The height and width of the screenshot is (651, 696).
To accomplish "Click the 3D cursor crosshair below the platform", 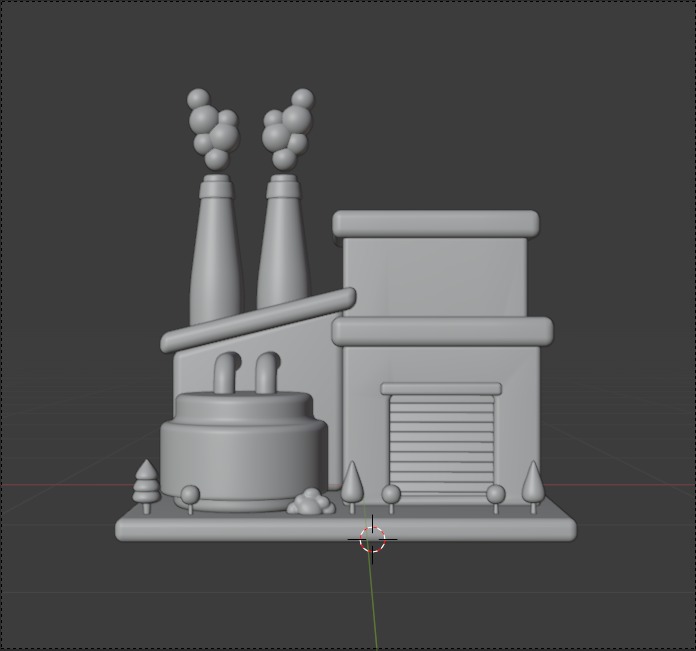I will click(372, 539).
